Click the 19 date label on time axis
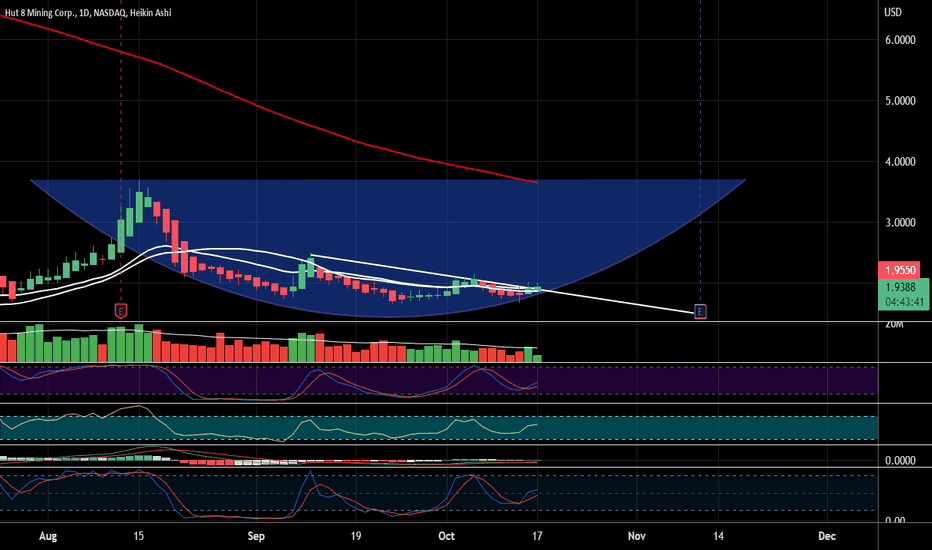Viewport: 932px width, 550px height. [355, 536]
